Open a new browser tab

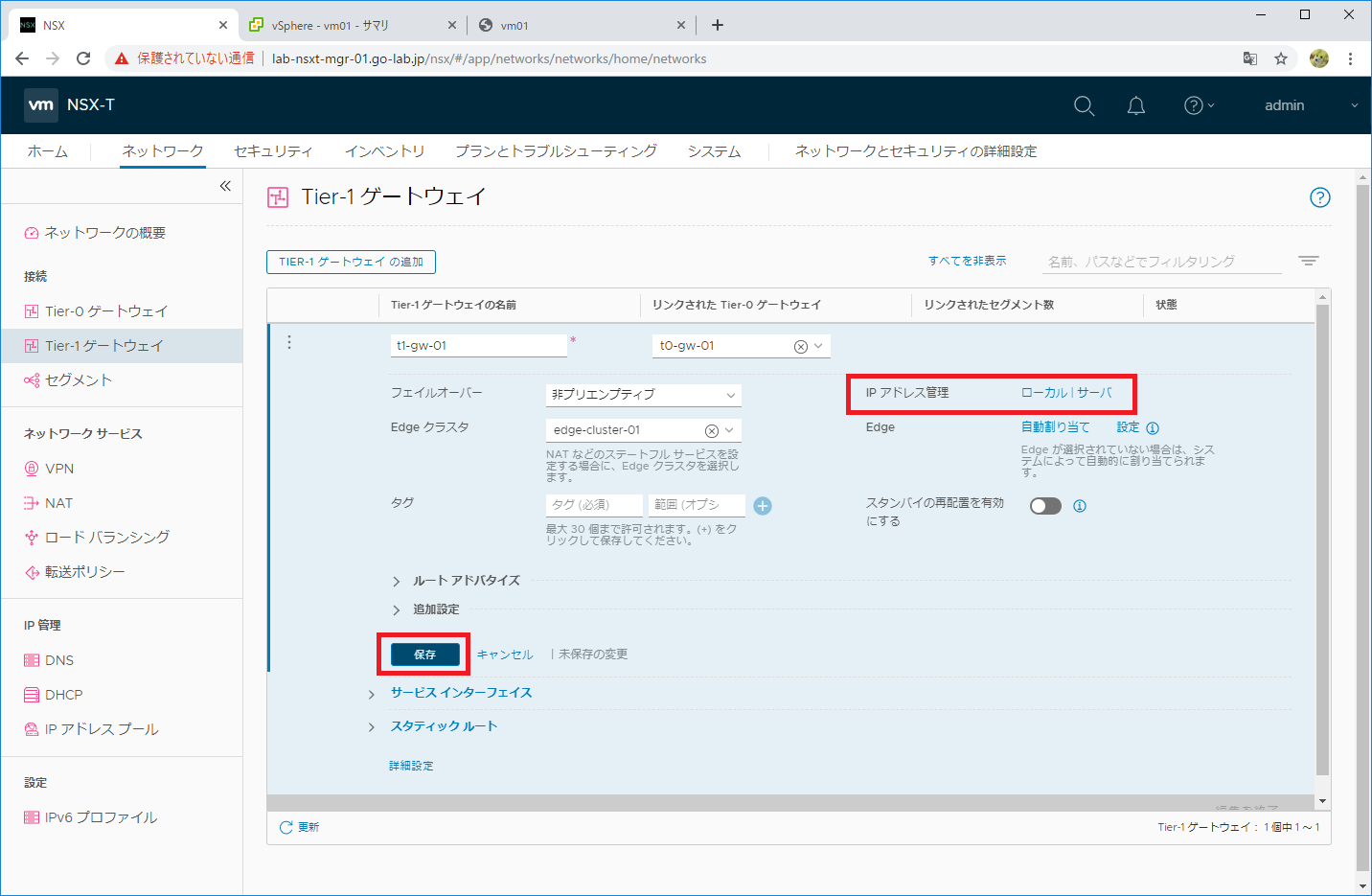[x=718, y=25]
